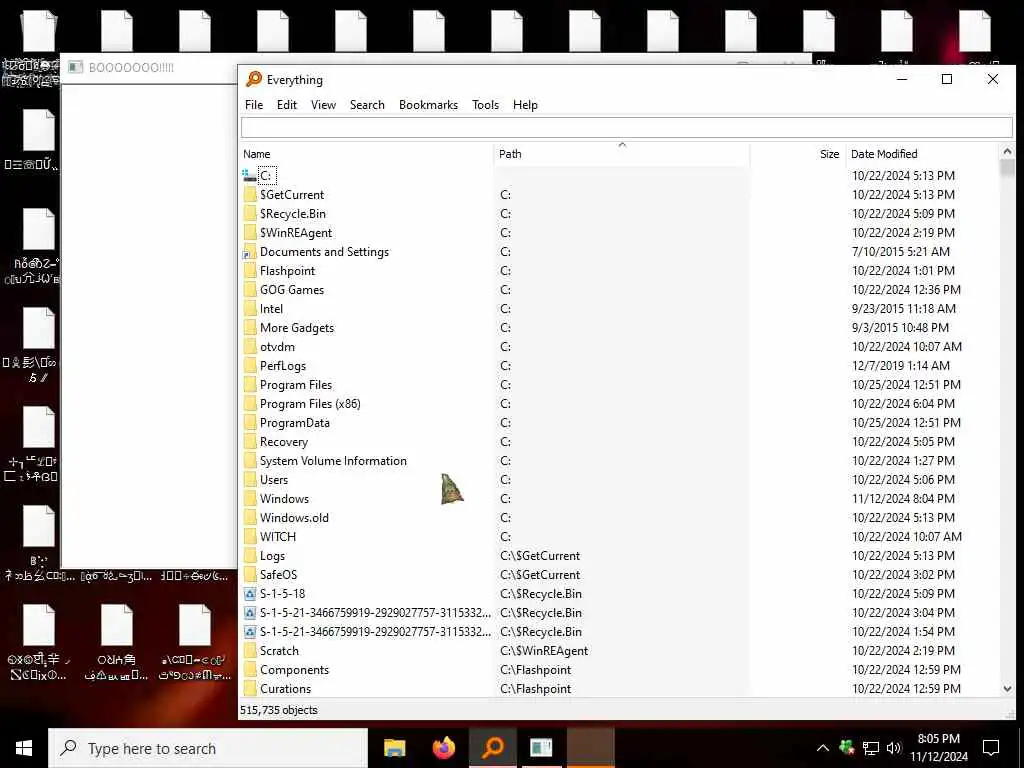Sort results by Date Modified column header
Viewport: 1024px width, 768px height.
tap(922, 154)
